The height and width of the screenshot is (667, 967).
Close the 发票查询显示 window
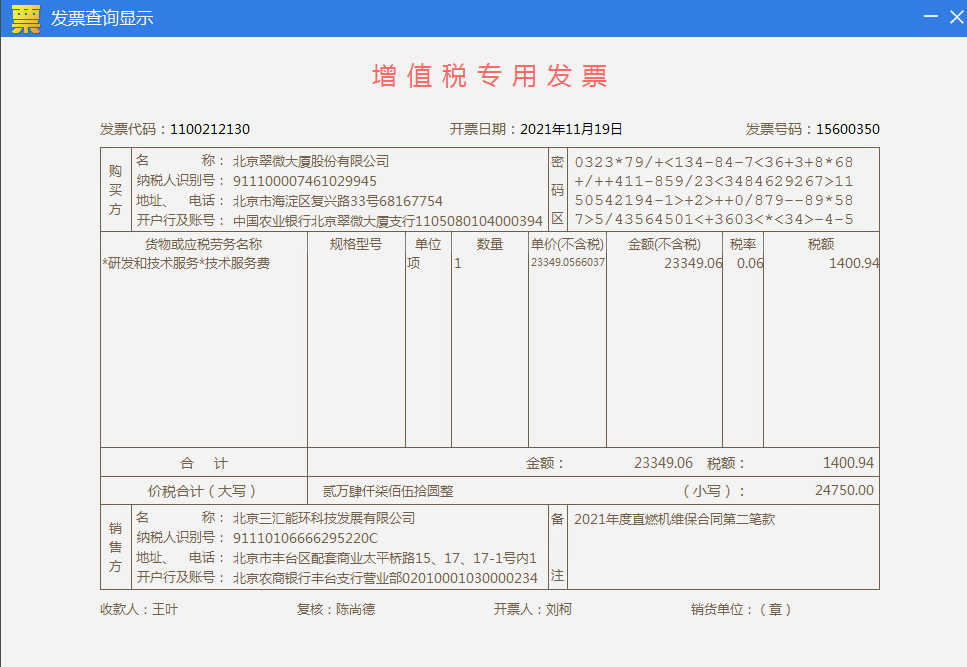954,18
